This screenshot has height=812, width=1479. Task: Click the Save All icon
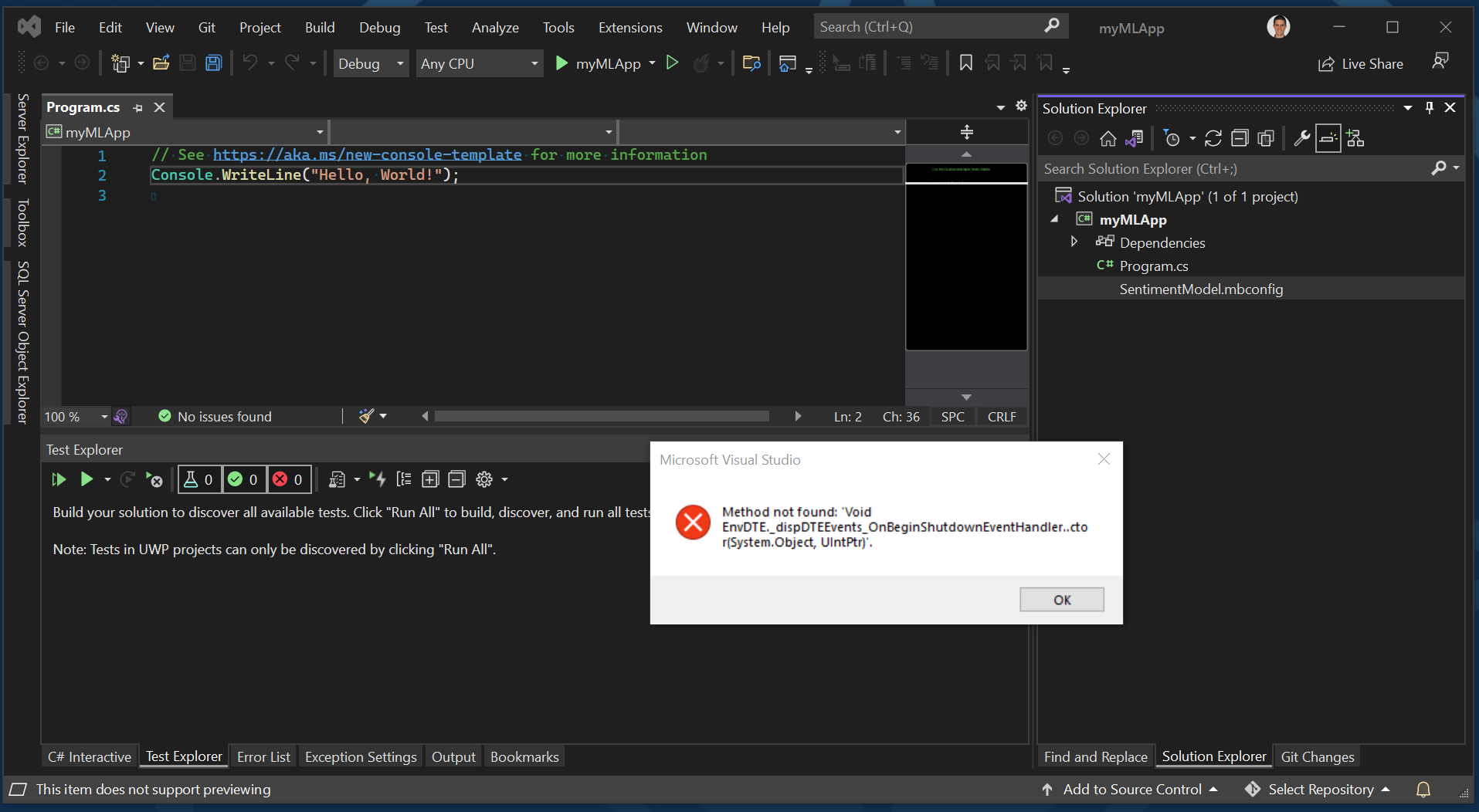[213, 63]
